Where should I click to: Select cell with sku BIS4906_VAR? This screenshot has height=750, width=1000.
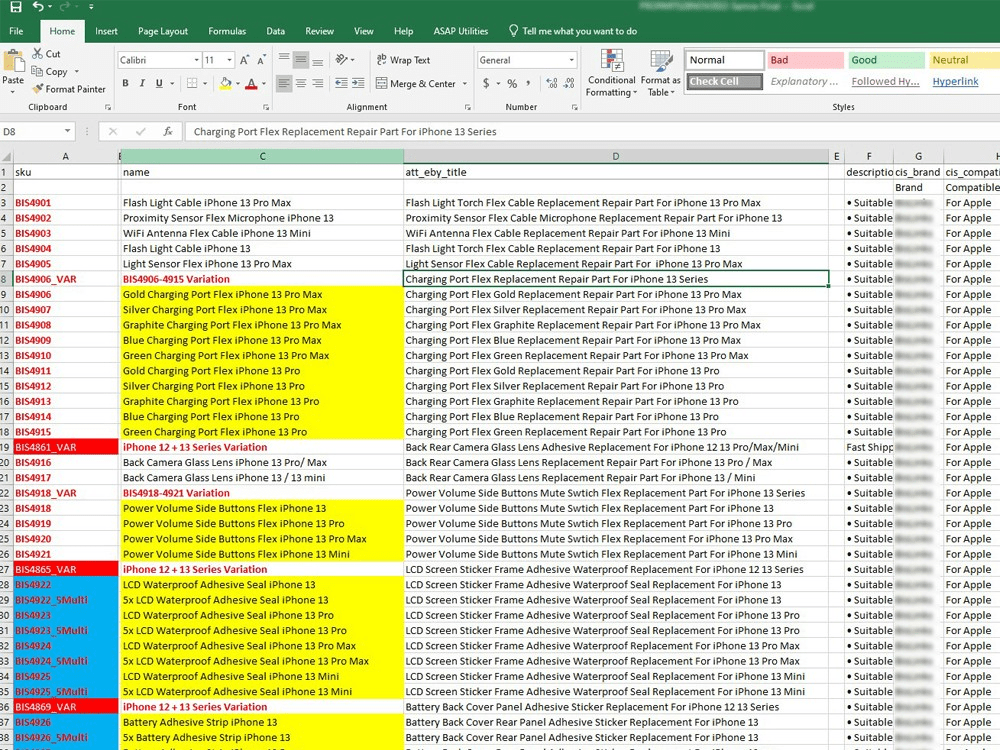click(x=66, y=279)
